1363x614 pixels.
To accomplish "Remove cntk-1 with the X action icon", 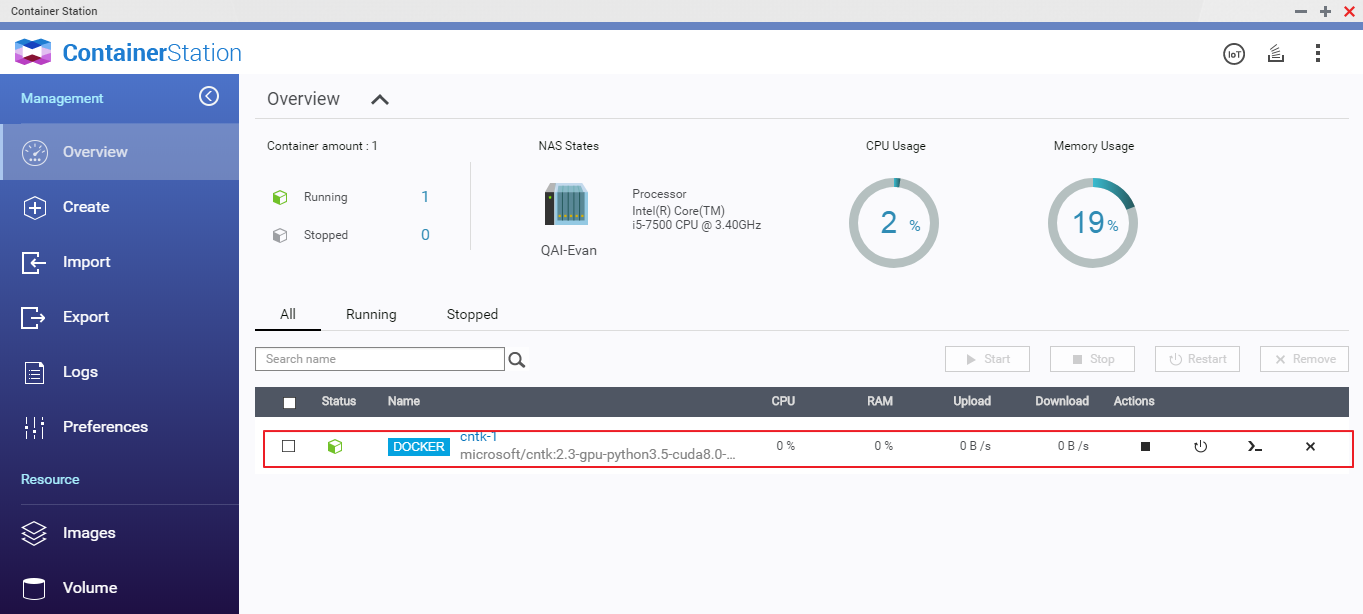I will click(1310, 446).
